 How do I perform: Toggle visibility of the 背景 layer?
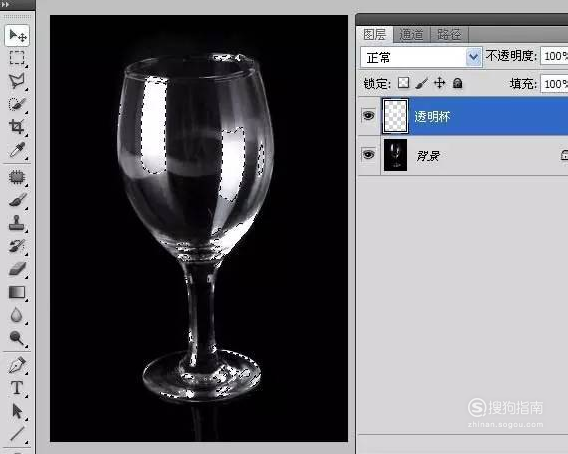368,155
